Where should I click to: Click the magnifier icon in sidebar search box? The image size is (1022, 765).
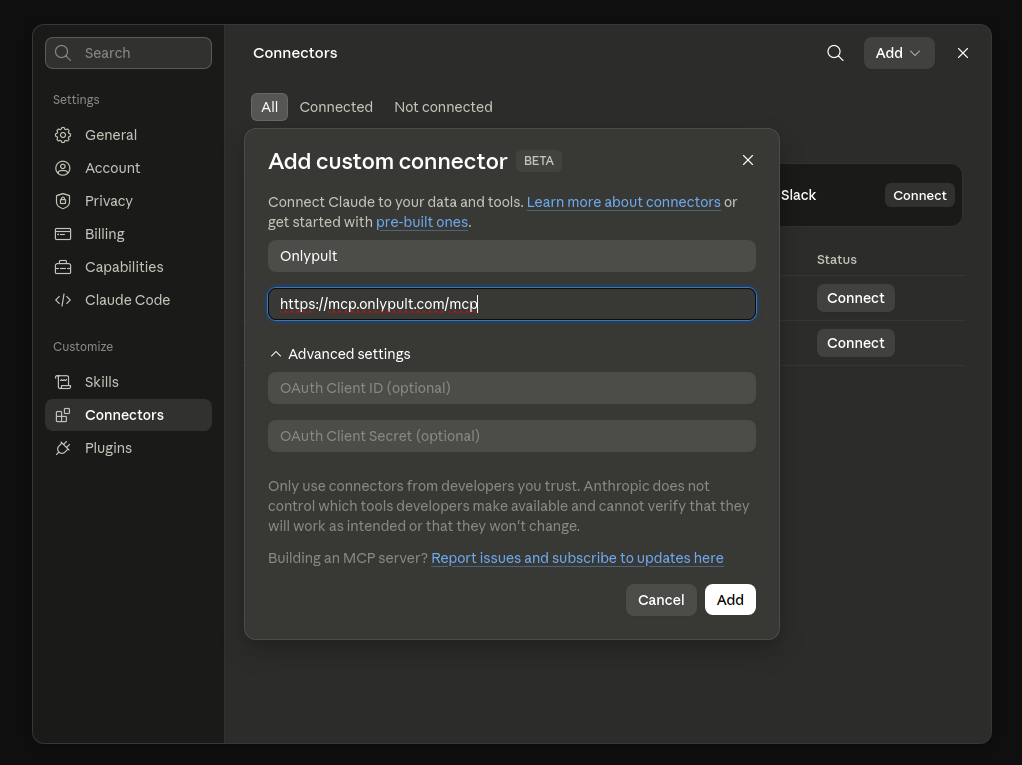tap(63, 53)
